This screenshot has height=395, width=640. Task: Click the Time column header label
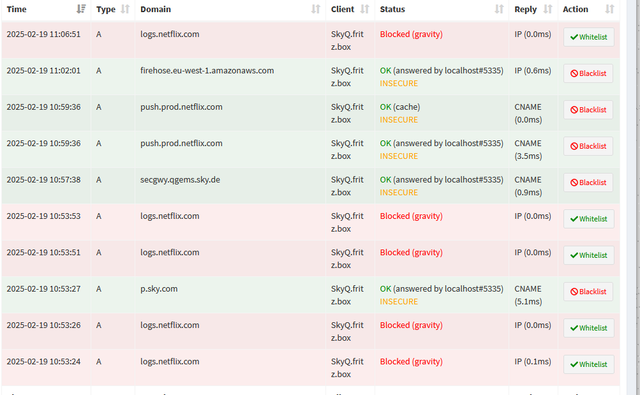point(16,9)
